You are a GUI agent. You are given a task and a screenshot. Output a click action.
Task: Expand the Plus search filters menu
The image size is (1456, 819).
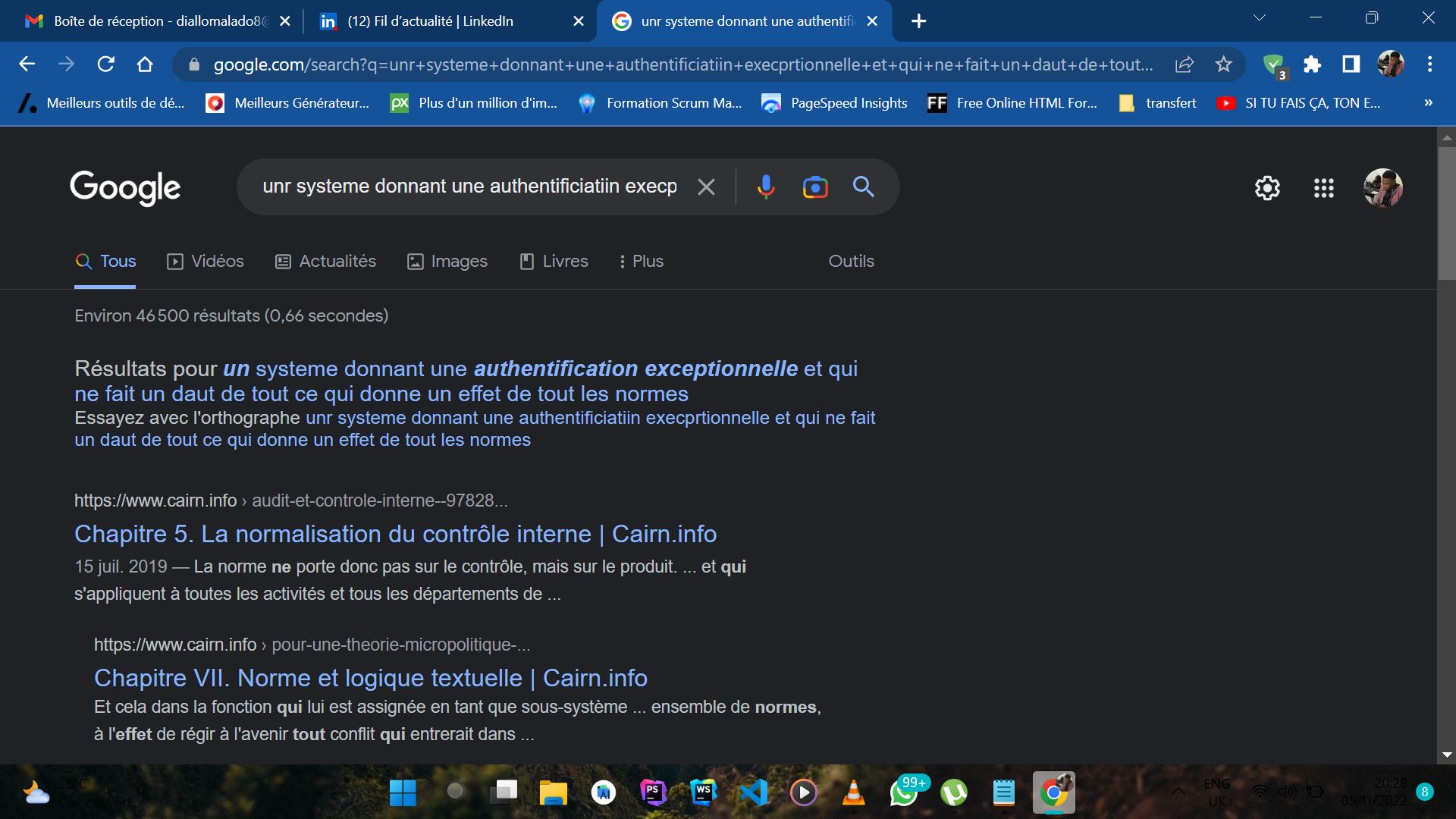(641, 261)
